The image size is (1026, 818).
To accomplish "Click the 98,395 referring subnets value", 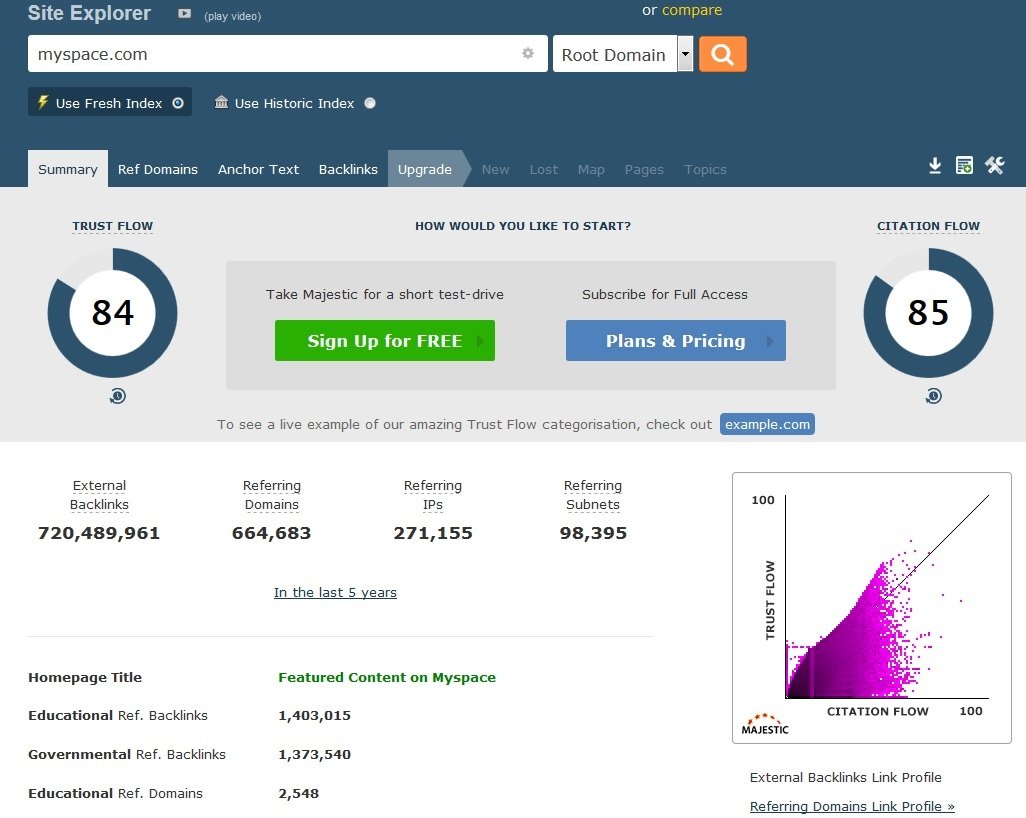I will 593,533.
